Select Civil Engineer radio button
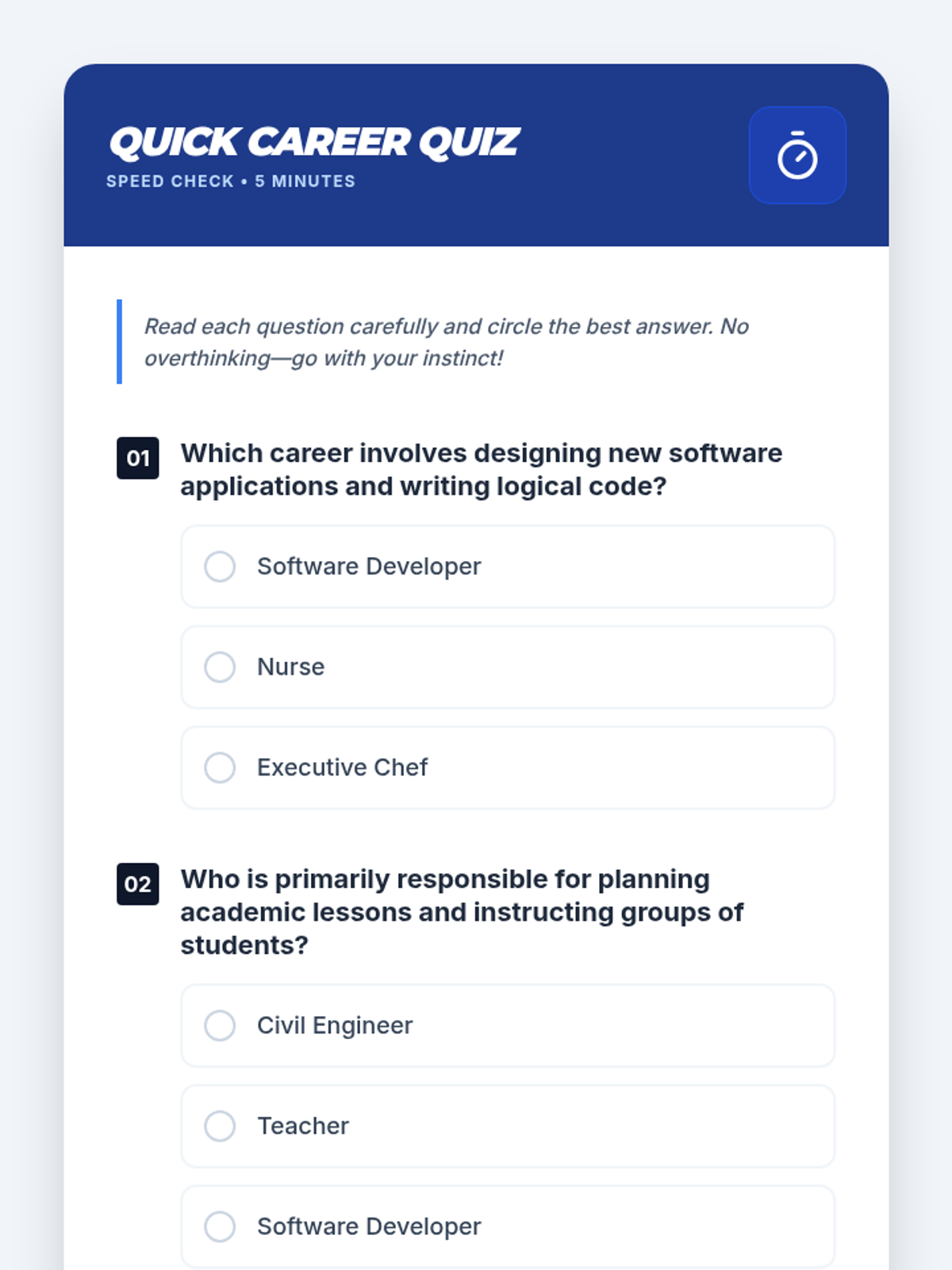The width and height of the screenshot is (952, 1270). pyautogui.click(x=220, y=1026)
